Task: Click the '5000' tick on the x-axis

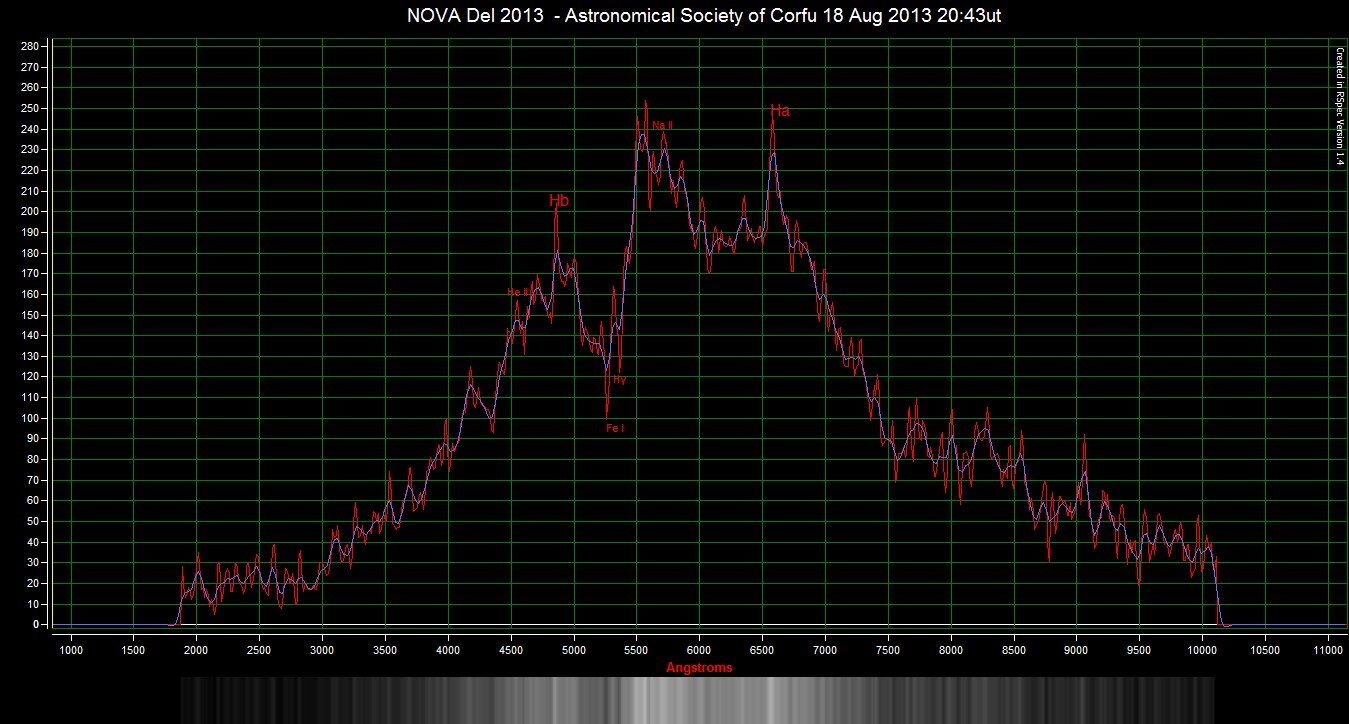Action: [574, 650]
